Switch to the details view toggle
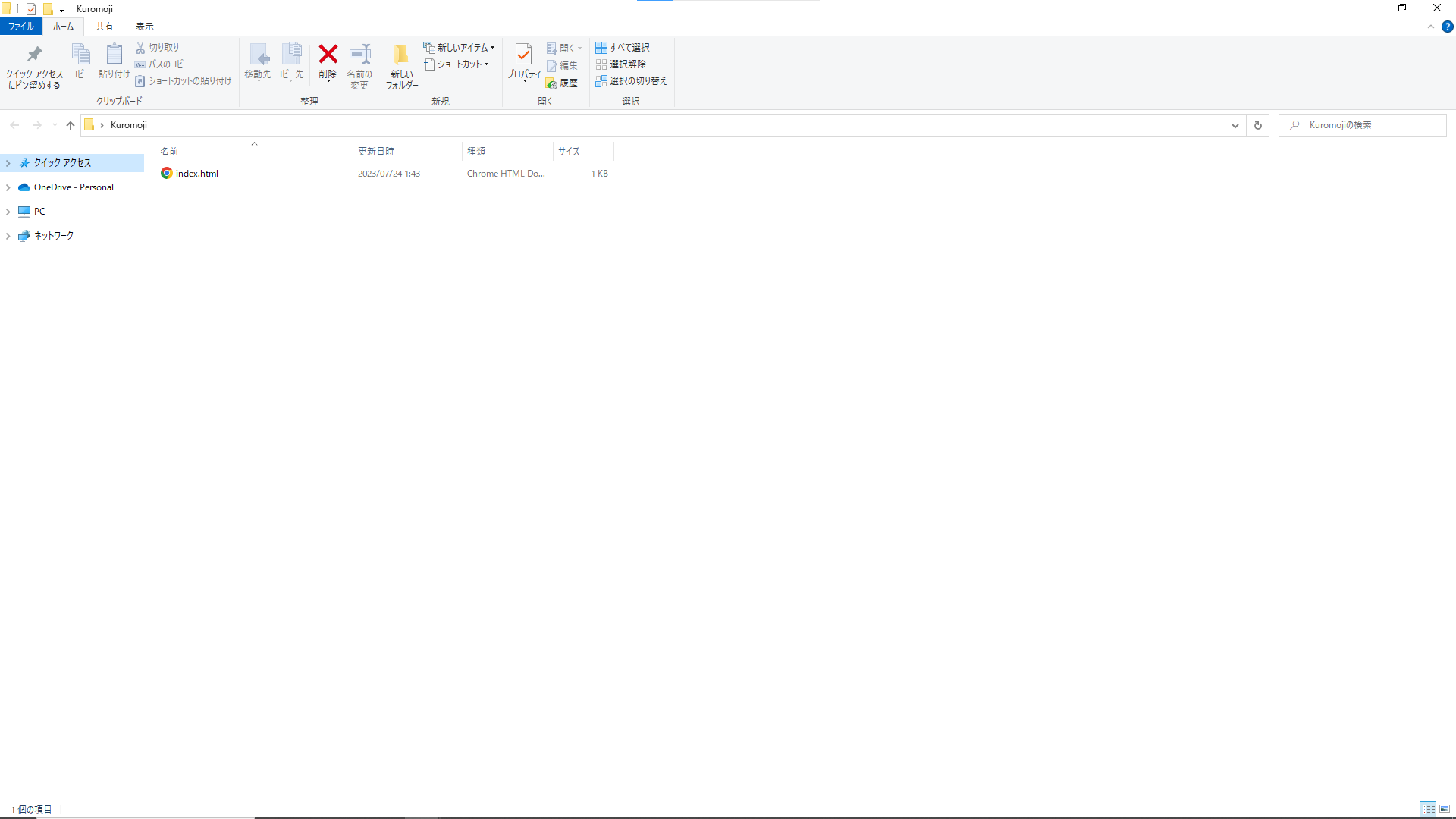The height and width of the screenshot is (819, 1456). point(1428,809)
